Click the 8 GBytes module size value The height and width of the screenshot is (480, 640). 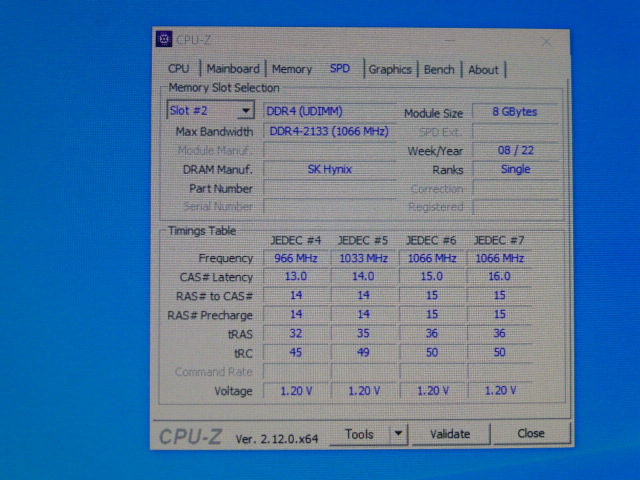pyautogui.click(x=515, y=112)
